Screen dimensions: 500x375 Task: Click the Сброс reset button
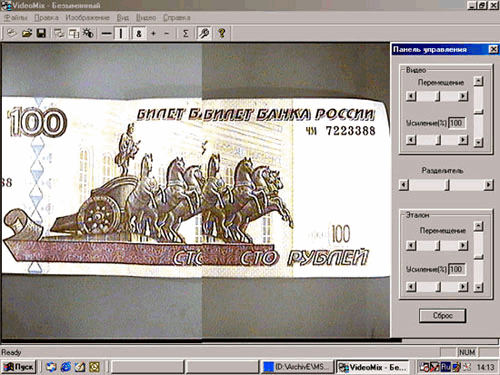click(x=442, y=315)
